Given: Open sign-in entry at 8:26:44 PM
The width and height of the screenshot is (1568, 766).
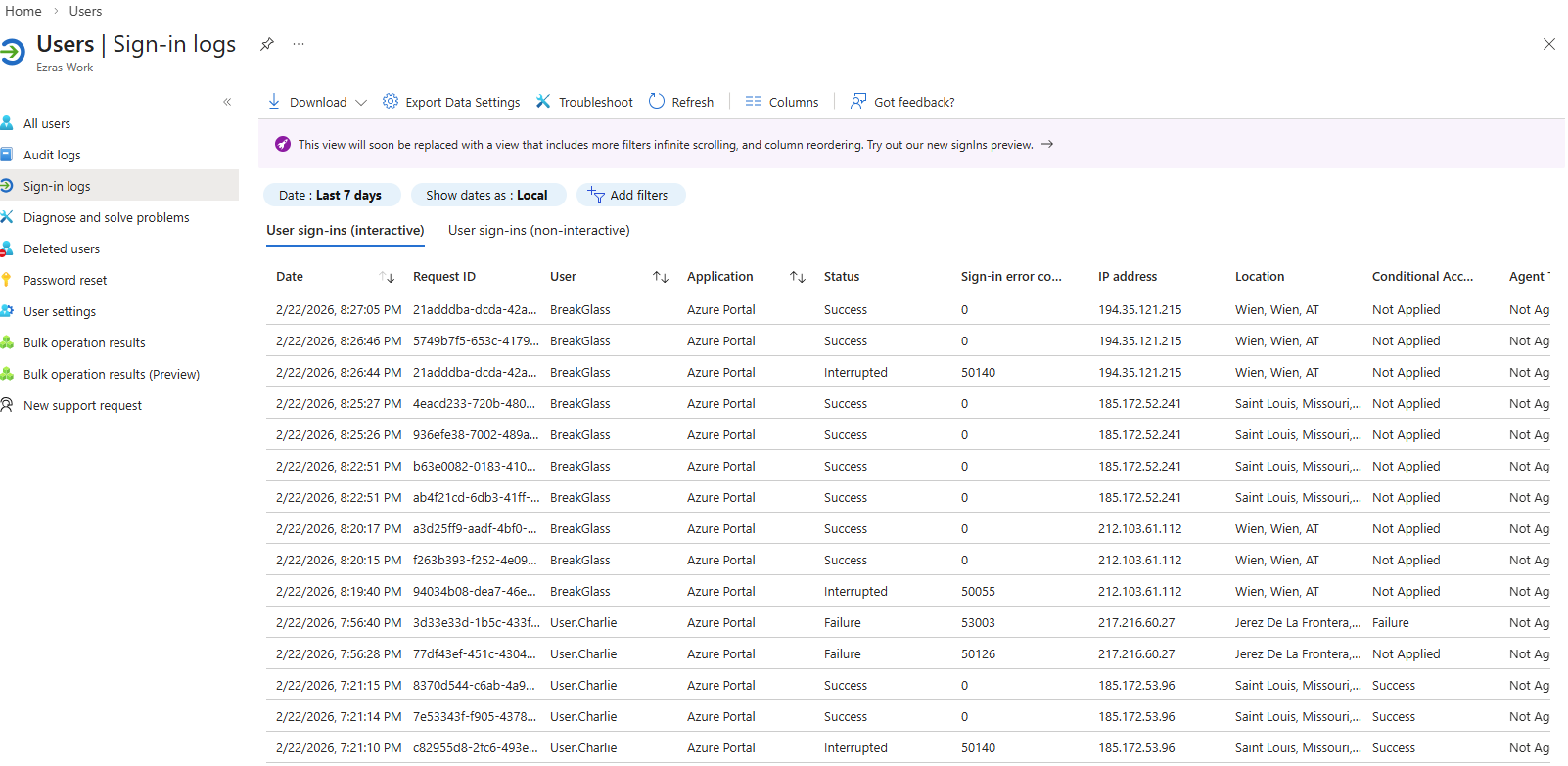Looking at the screenshot, I should coord(908,372).
